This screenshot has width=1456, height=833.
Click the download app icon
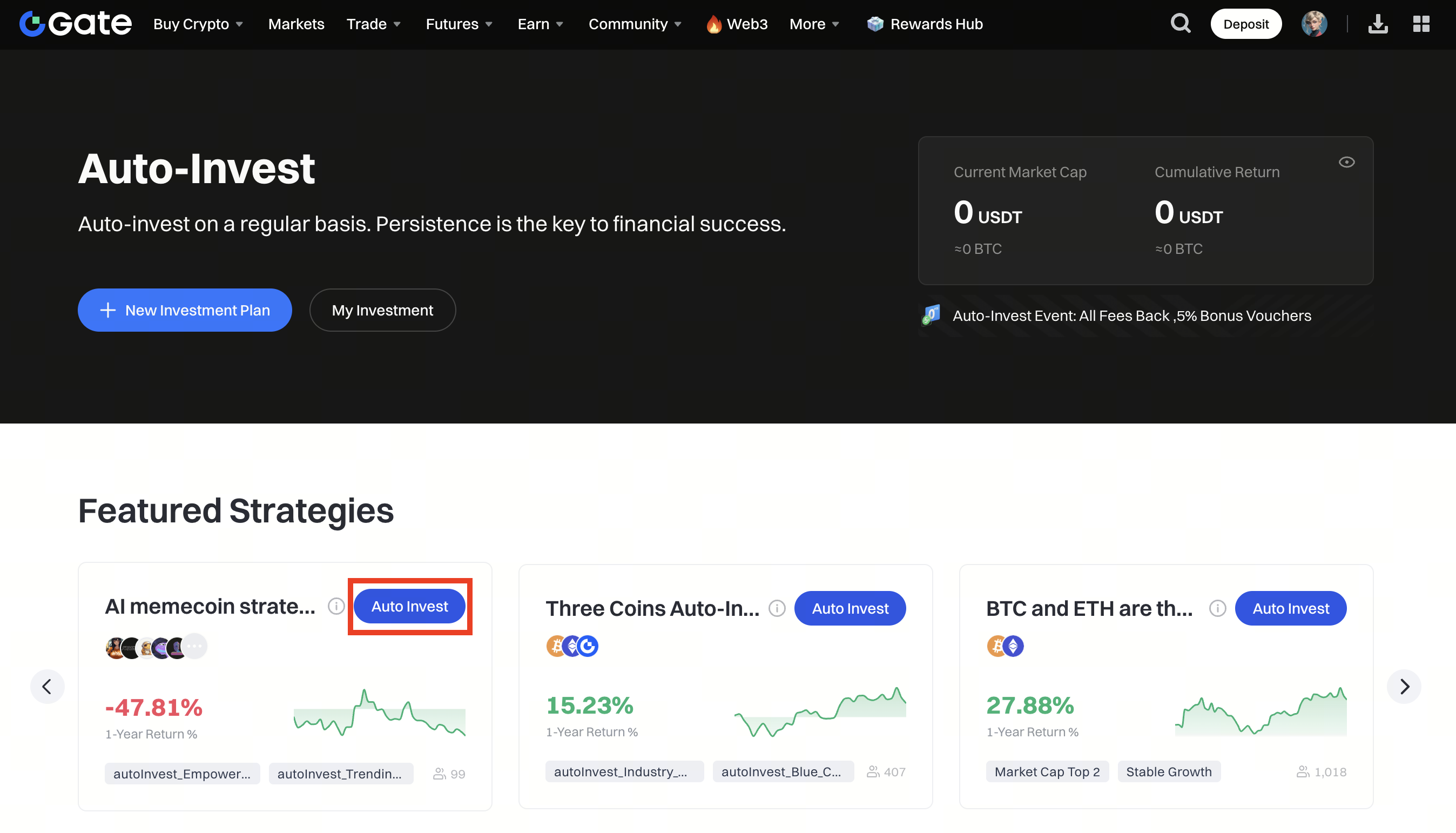point(1378,24)
